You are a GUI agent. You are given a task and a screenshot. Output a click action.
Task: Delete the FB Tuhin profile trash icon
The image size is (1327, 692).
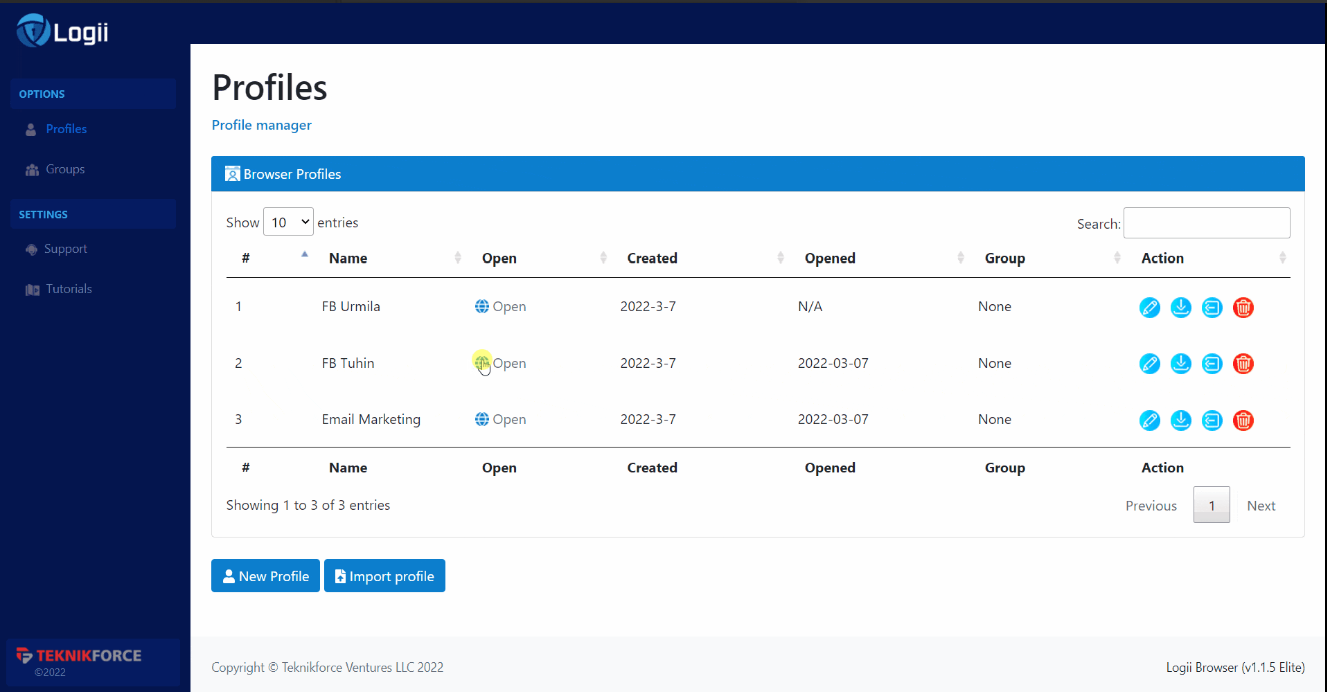(1243, 363)
